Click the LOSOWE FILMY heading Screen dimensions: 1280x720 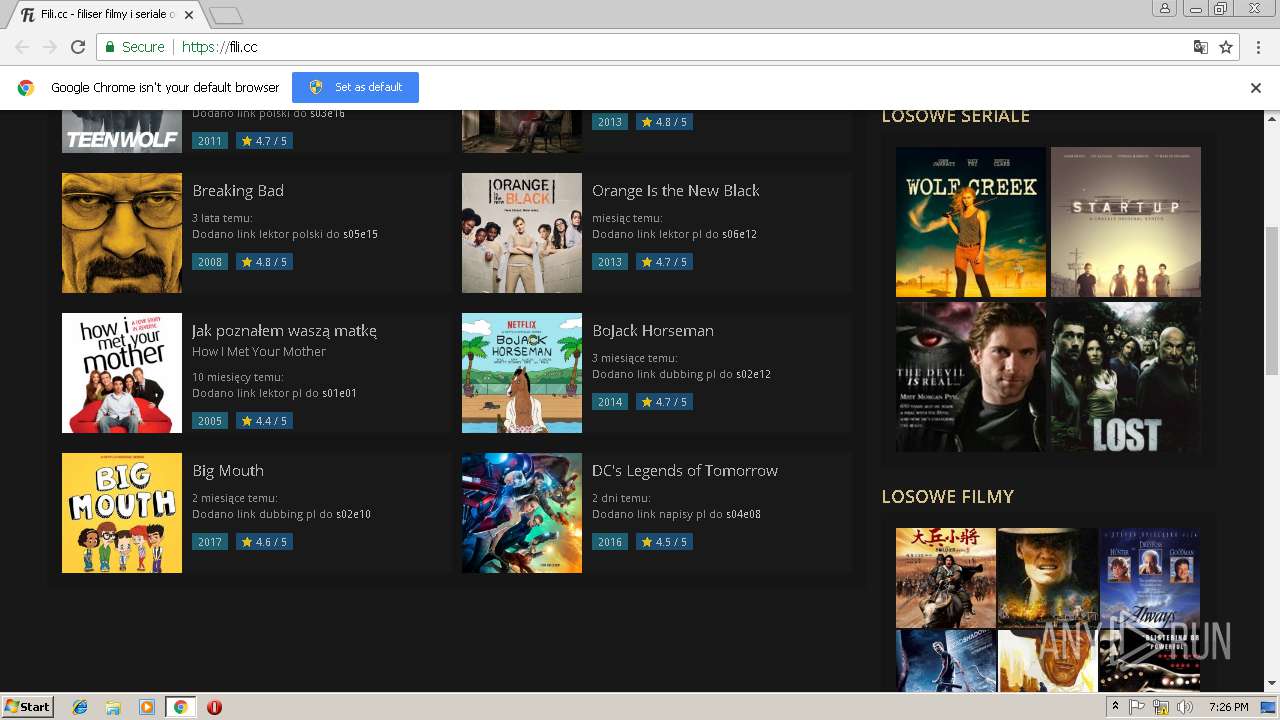(948, 496)
